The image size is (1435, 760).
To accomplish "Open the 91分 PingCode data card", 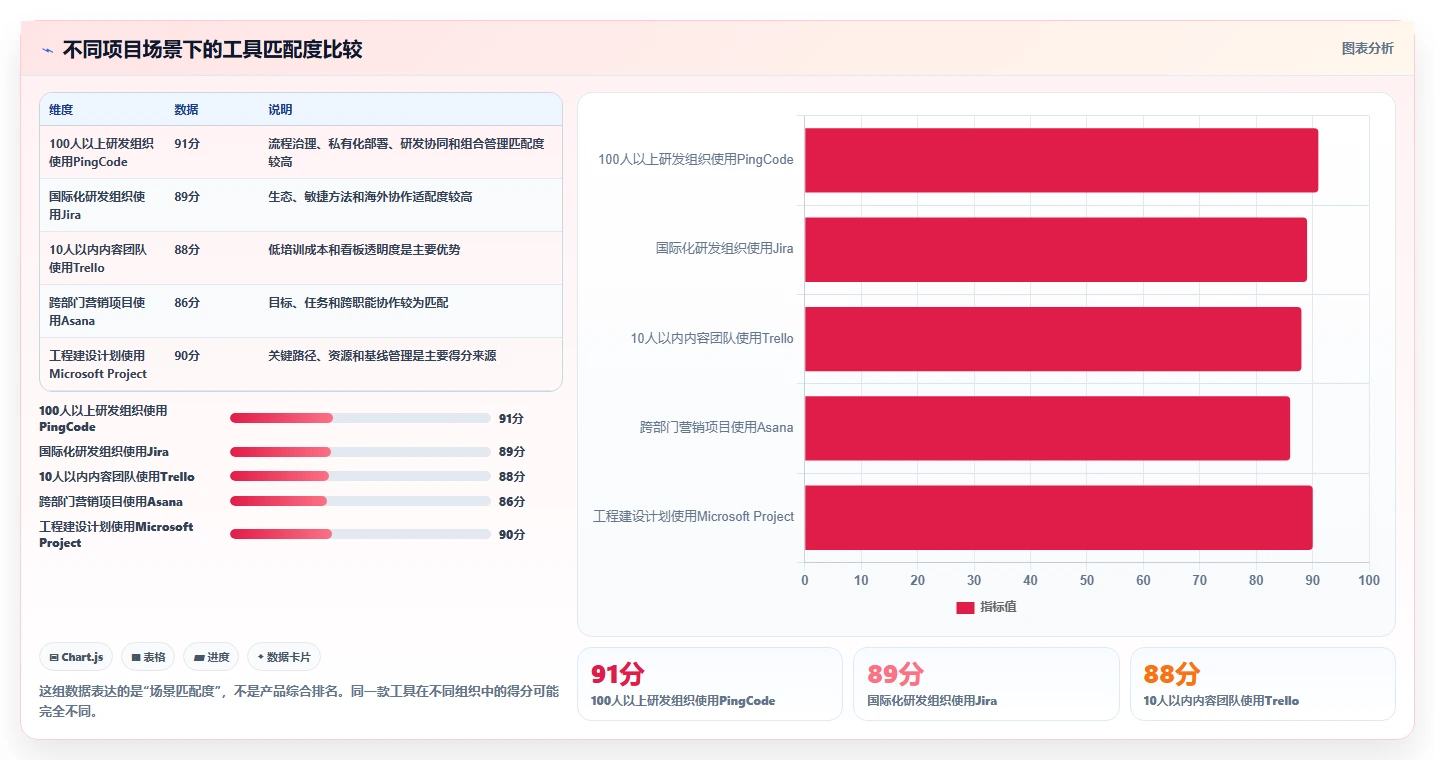I will [710, 684].
